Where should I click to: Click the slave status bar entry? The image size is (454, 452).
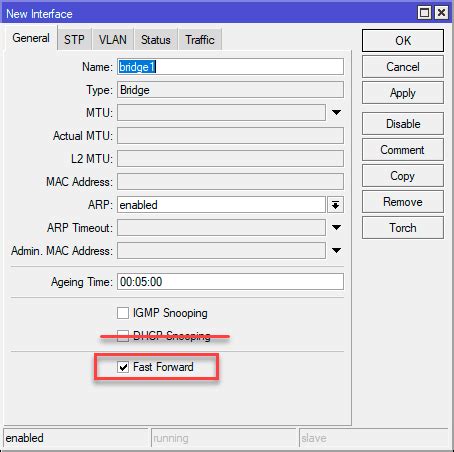(374, 438)
